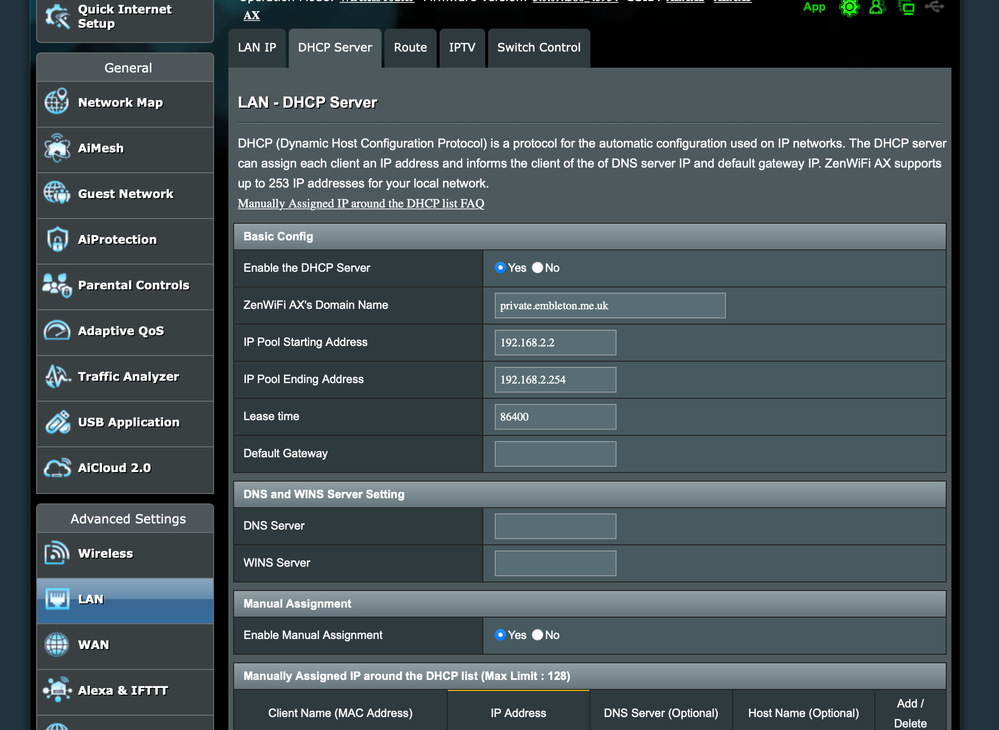Click the green gear icon in header
This screenshot has height=730, width=999.
(x=849, y=8)
